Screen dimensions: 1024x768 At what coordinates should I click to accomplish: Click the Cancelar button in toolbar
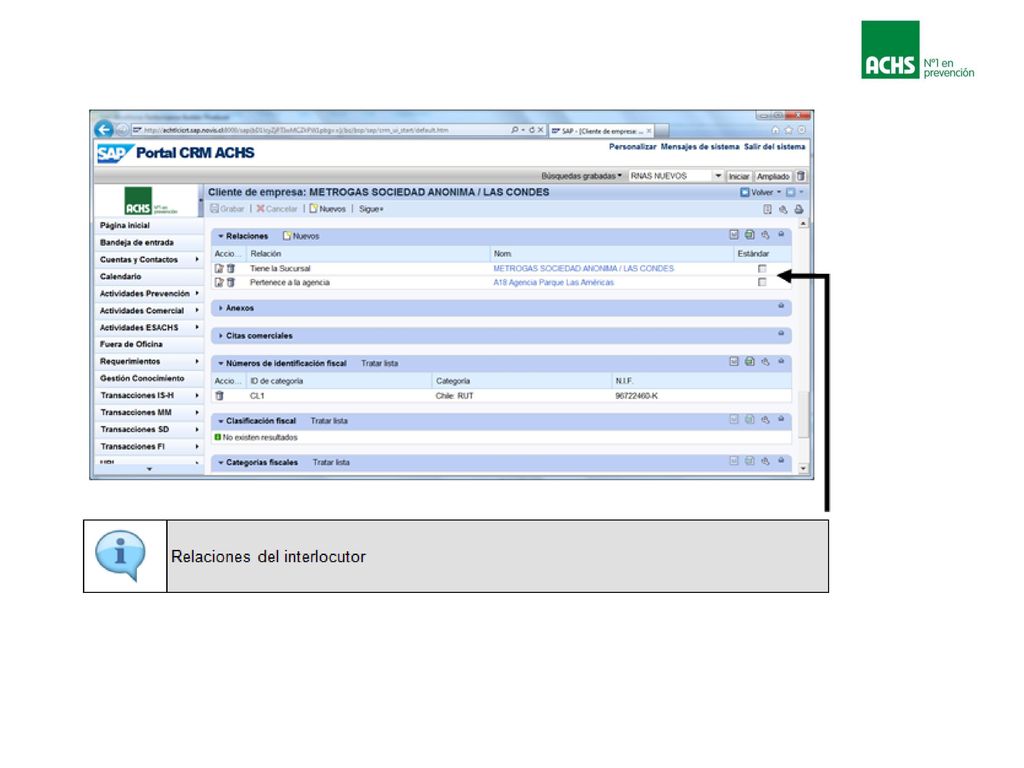[277, 209]
